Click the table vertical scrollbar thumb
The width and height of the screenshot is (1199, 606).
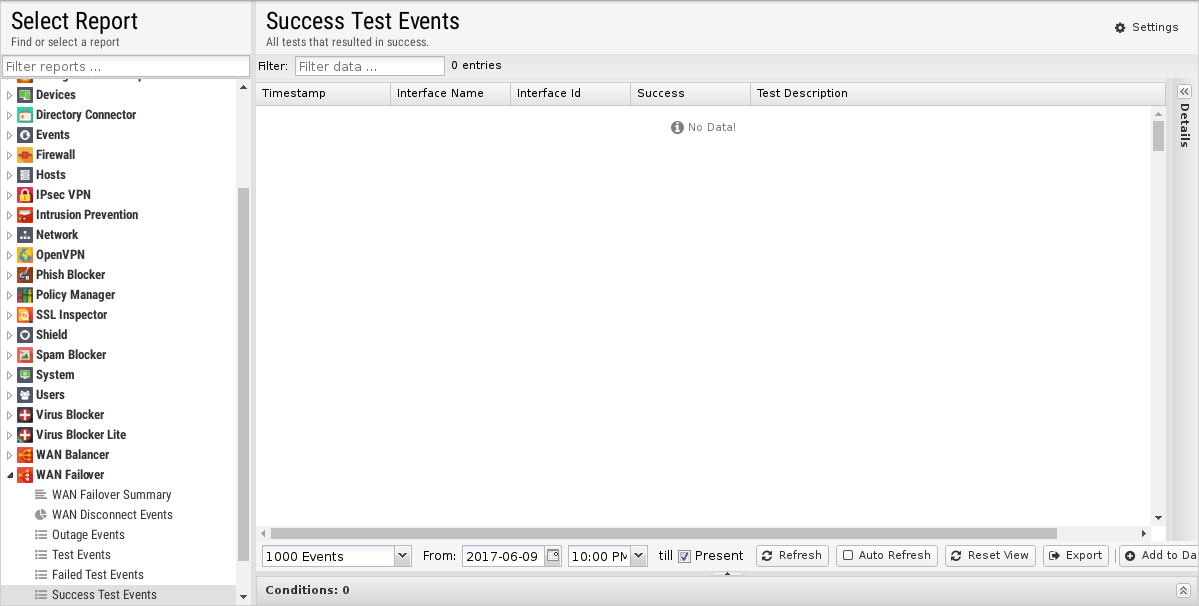click(1158, 136)
